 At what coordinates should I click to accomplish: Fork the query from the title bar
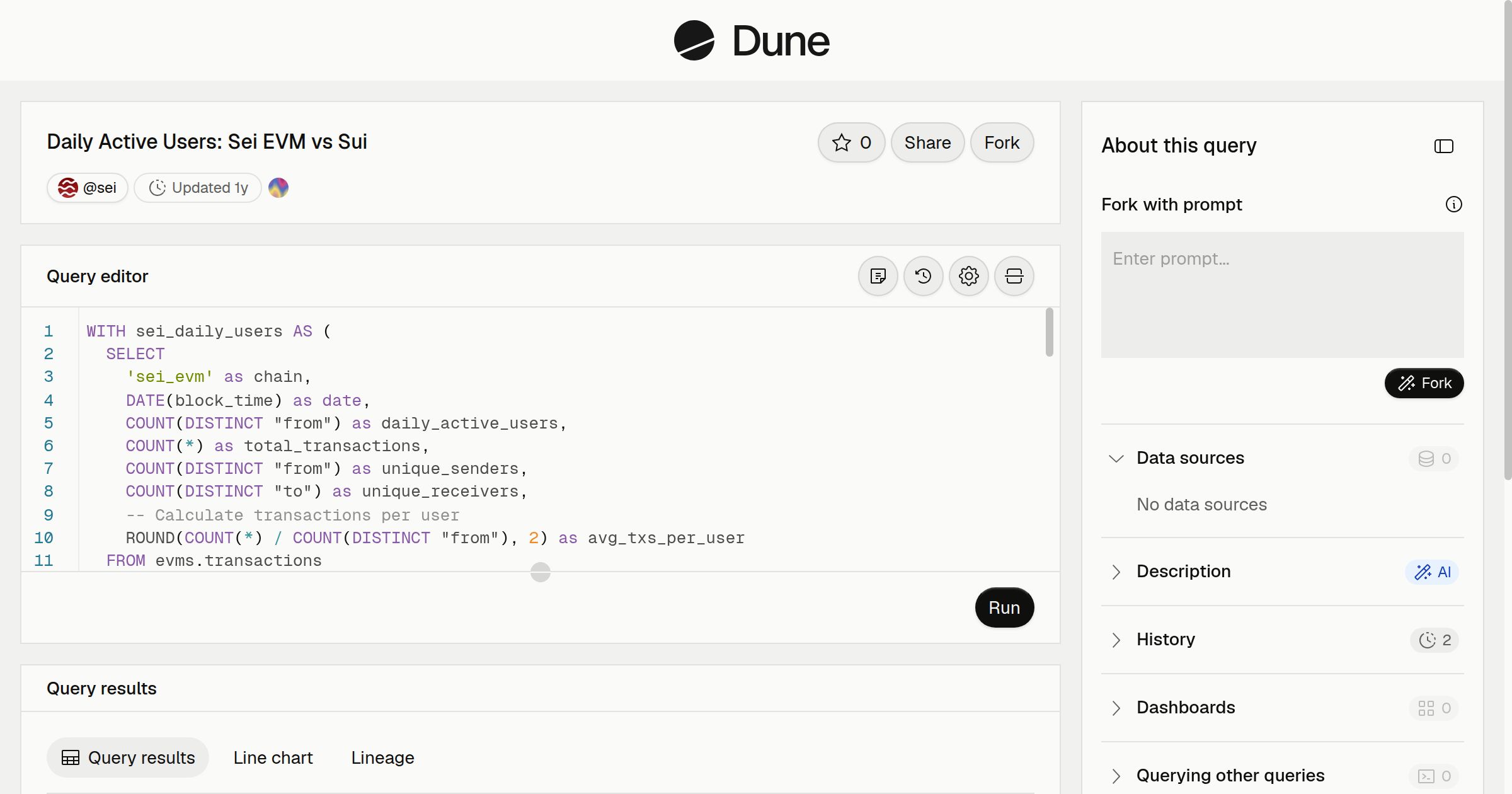coord(1002,142)
